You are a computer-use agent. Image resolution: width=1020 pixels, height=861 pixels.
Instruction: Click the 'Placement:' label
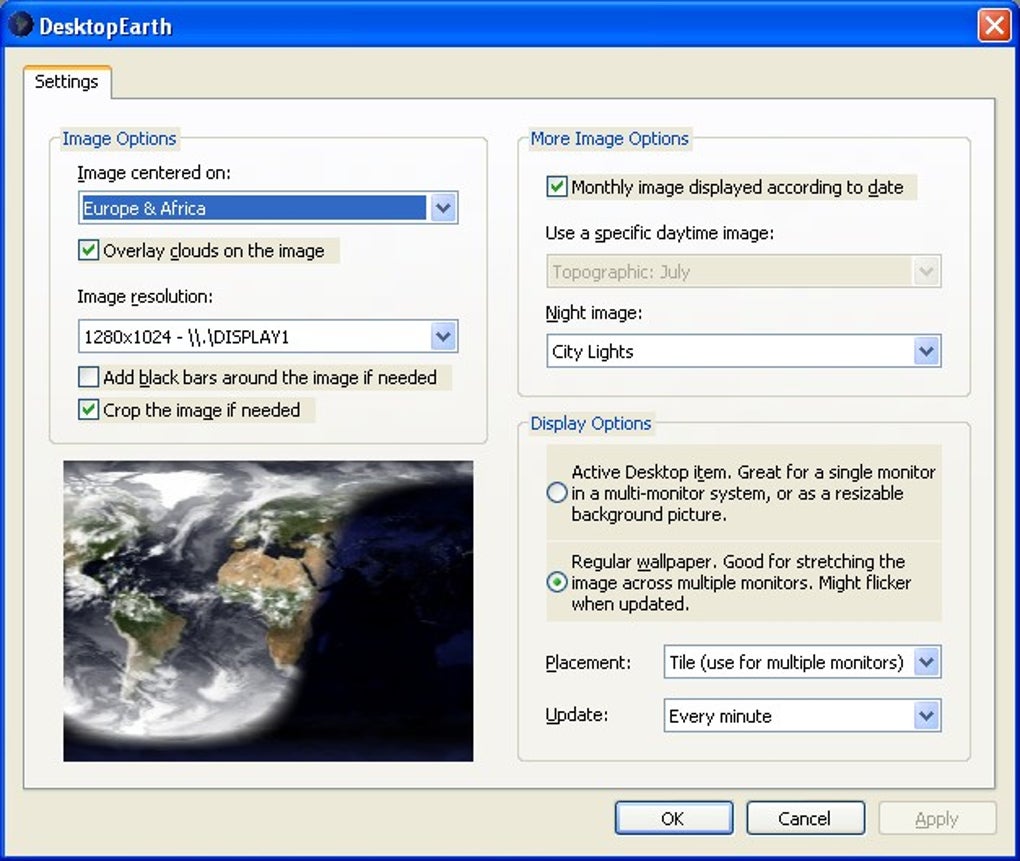(x=588, y=663)
